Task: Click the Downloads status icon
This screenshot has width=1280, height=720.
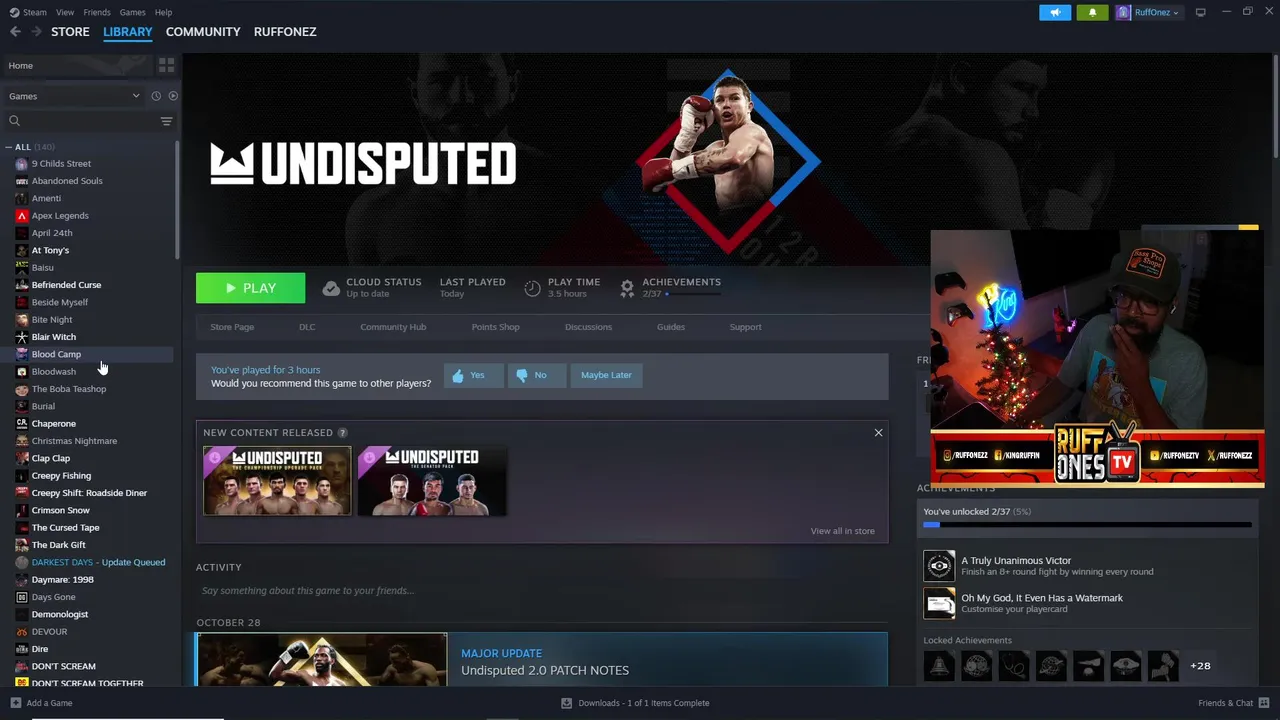Action: click(567, 703)
